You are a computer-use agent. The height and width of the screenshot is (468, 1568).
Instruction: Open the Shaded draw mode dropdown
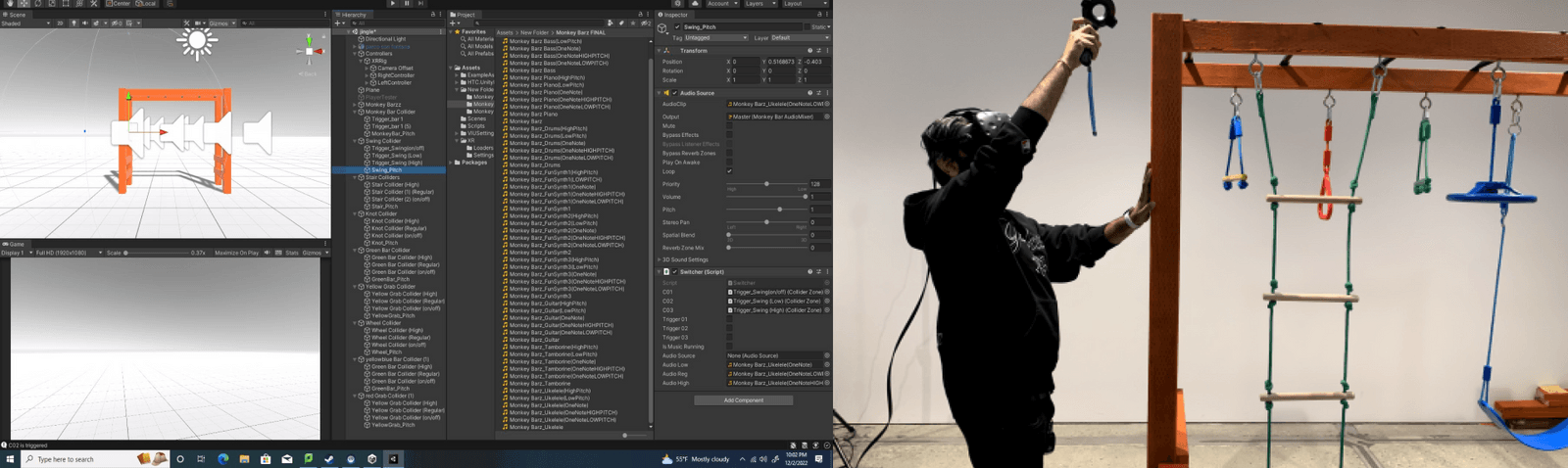(x=25, y=23)
